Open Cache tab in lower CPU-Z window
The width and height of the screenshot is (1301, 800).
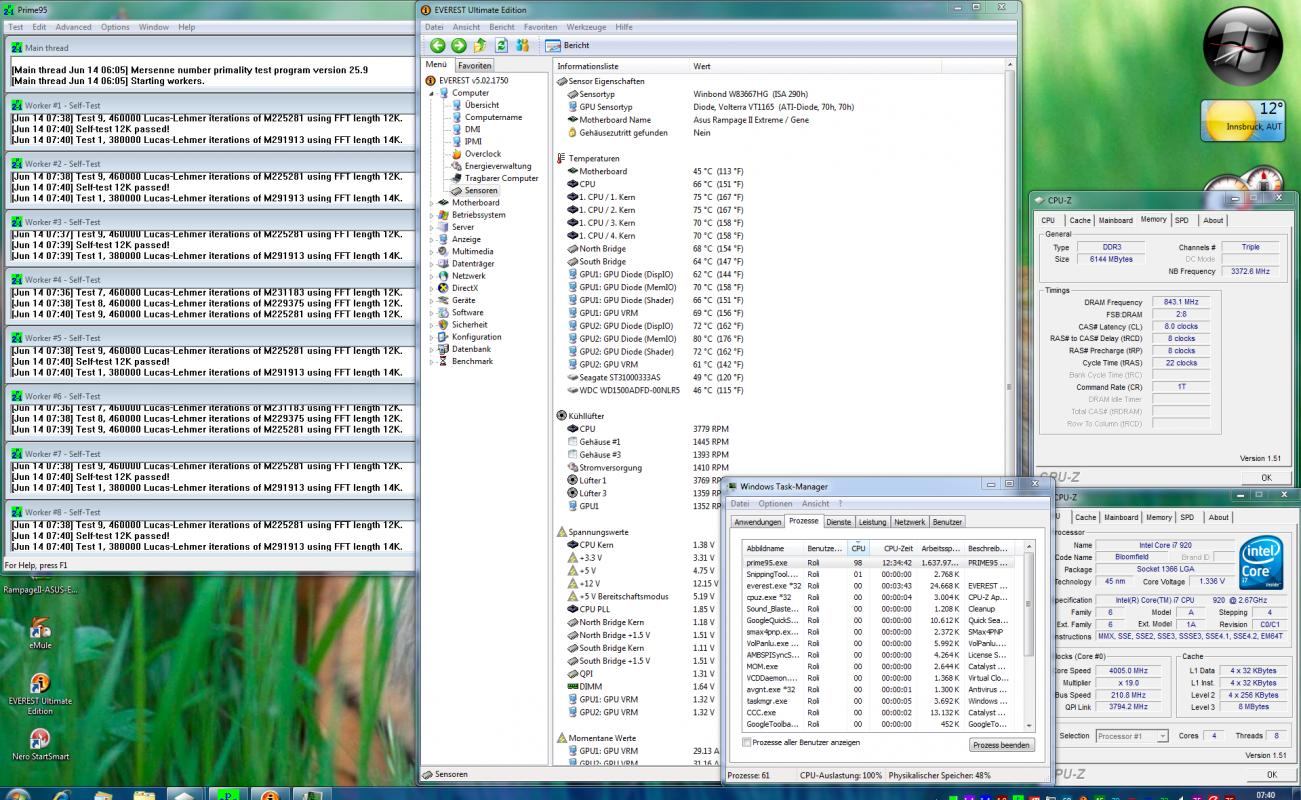(1085, 517)
